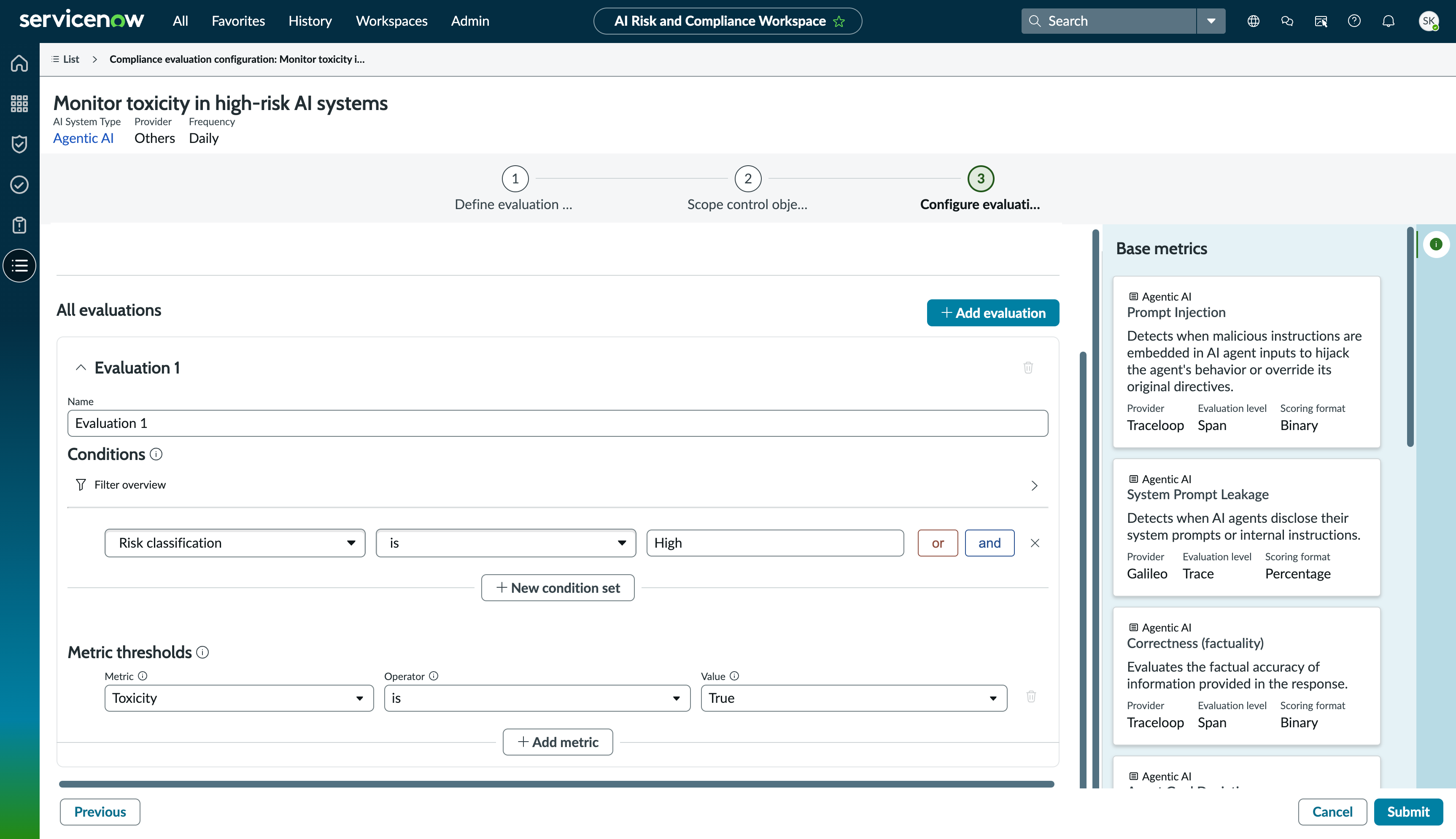Click the filter funnel icon
This screenshot has width=1456, height=839.
(81, 484)
